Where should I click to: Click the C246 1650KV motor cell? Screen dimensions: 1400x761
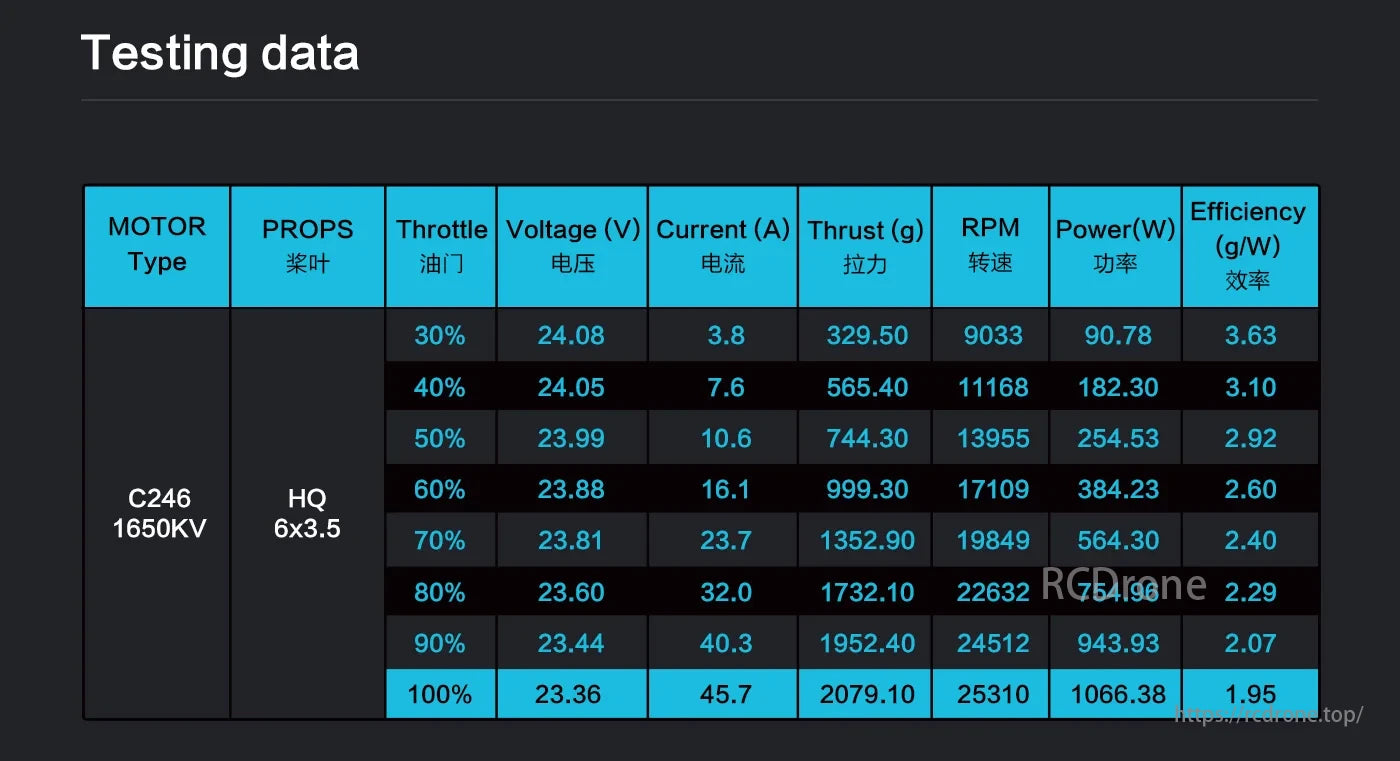pos(159,513)
